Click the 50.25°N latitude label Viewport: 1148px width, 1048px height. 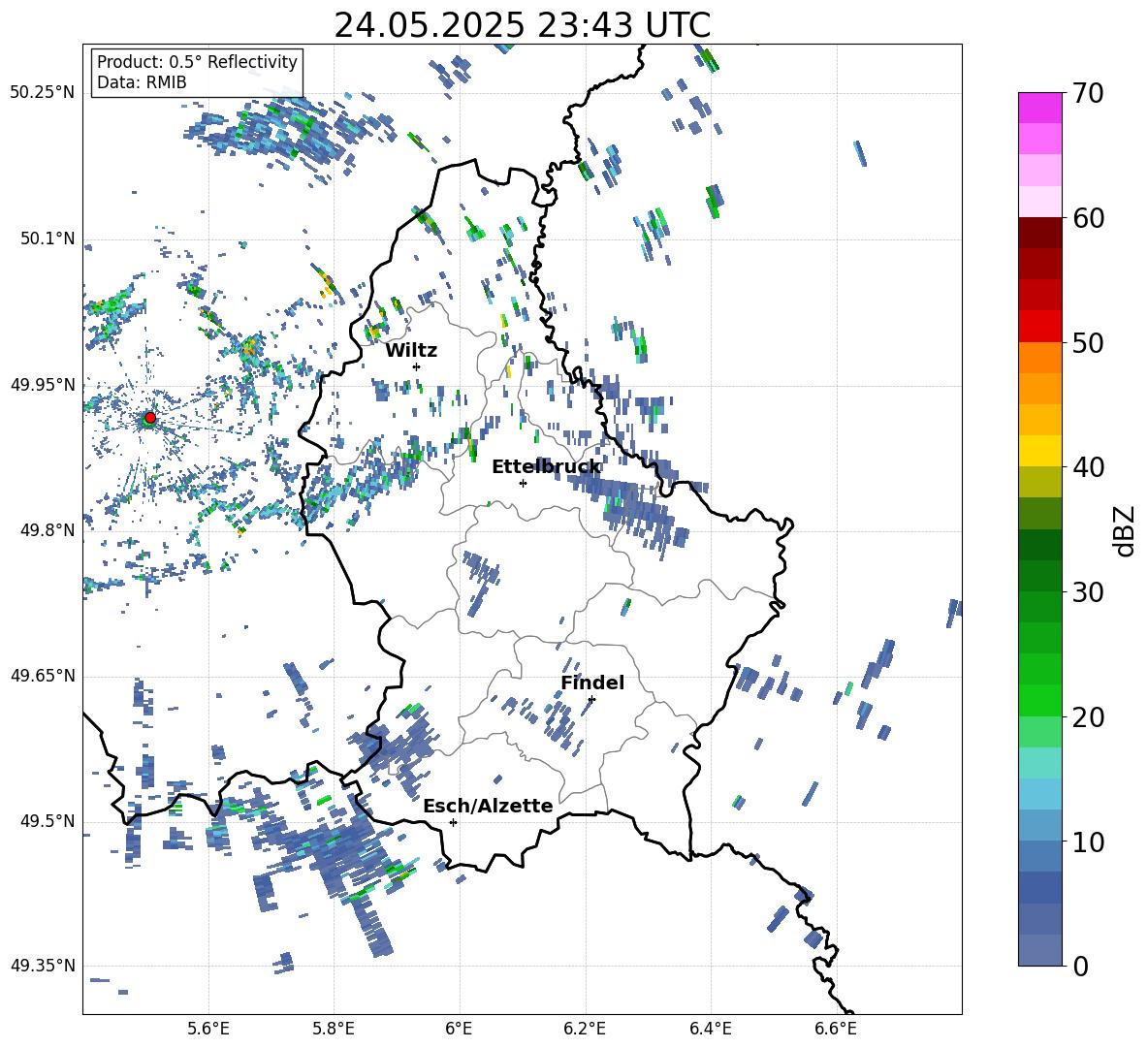pyautogui.click(x=43, y=93)
